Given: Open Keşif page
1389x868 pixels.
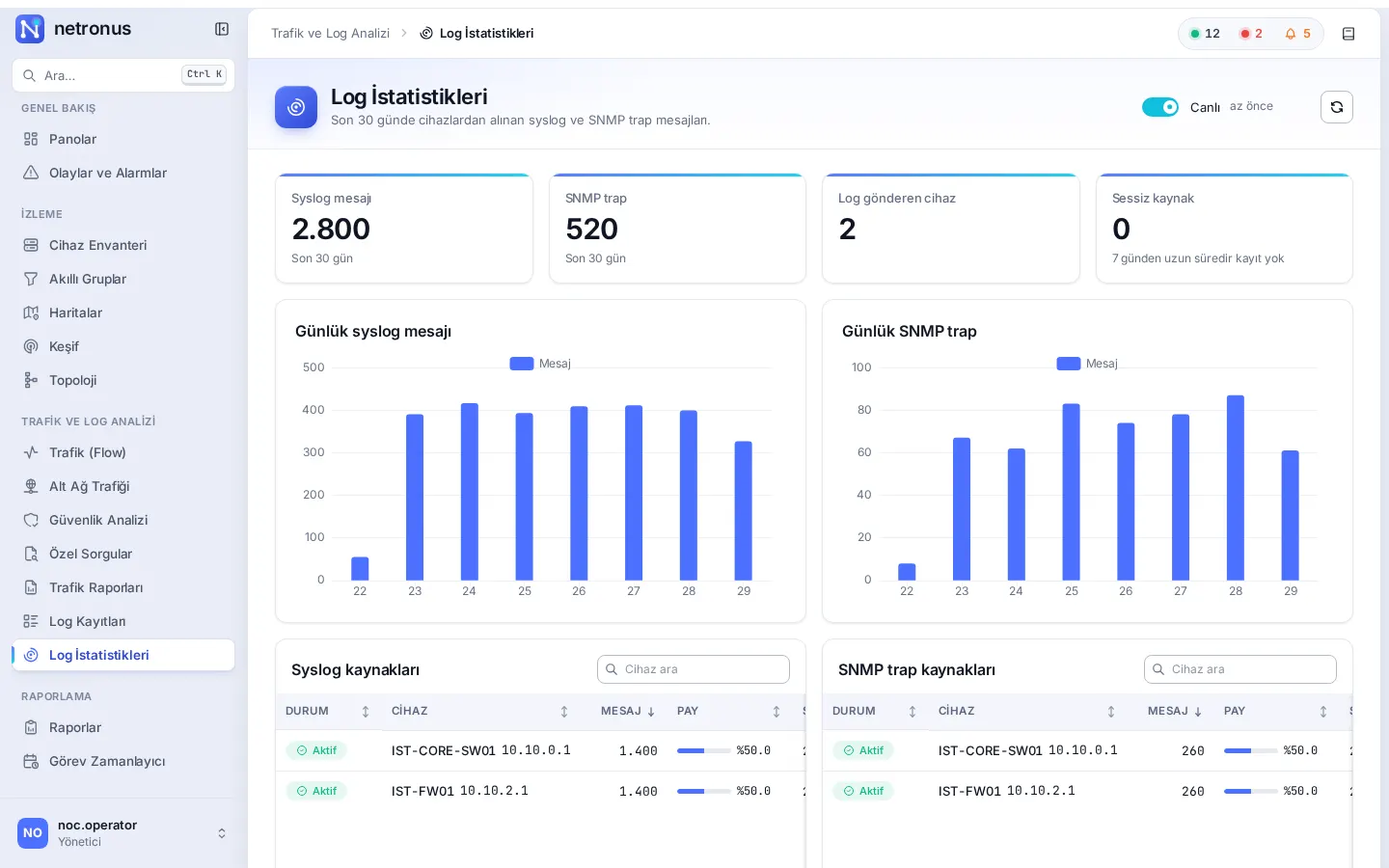Looking at the screenshot, I should tap(123, 346).
